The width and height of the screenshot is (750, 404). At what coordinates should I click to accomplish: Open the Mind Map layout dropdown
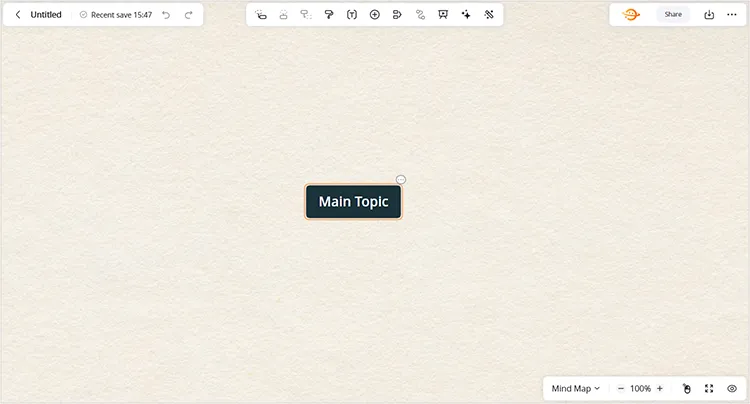[x=575, y=389]
